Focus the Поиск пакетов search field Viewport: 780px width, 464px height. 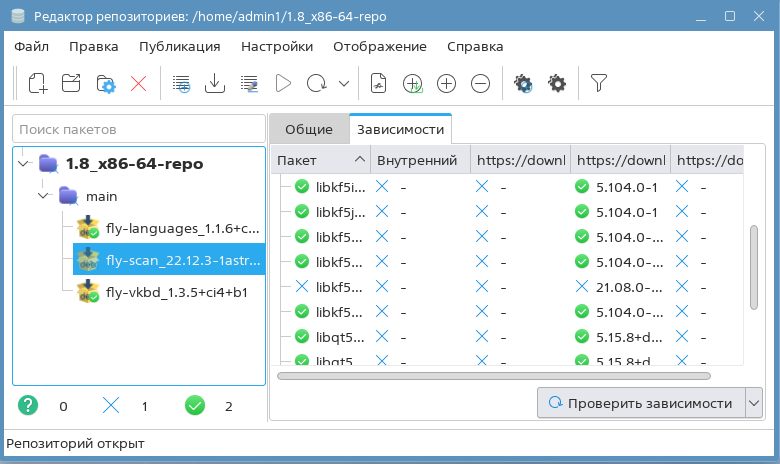pos(138,129)
